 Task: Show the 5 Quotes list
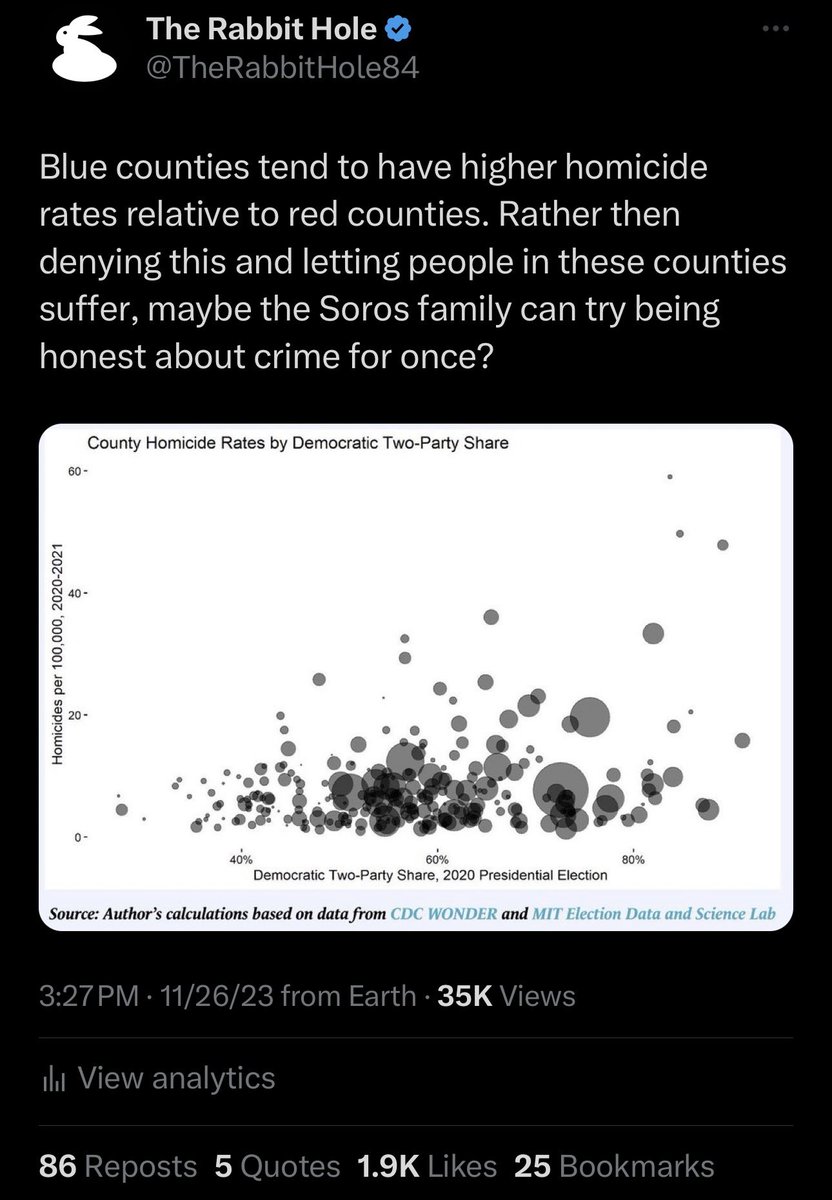[x=277, y=1166]
